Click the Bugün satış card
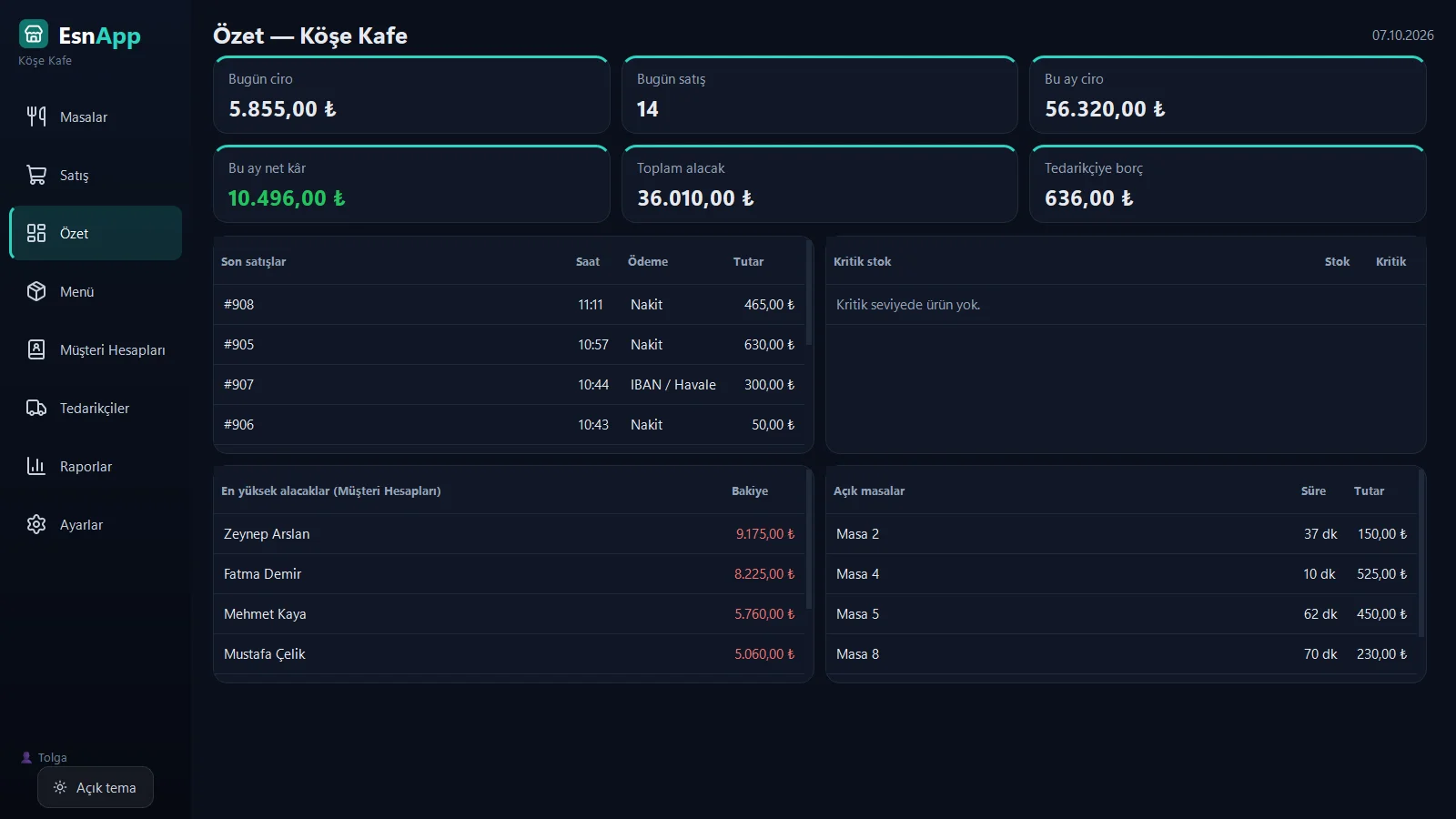 pyautogui.click(x=819, y=95)
